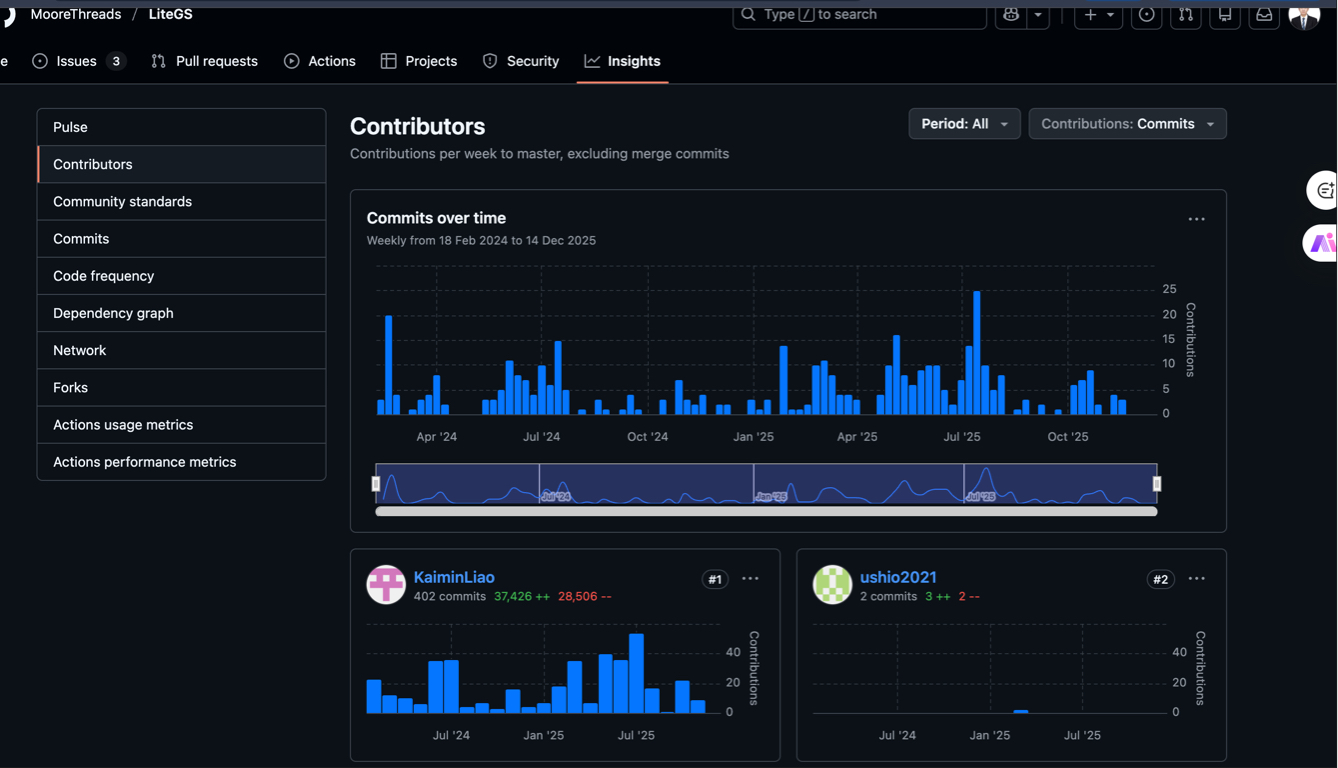Go to the LiteGS repository link
The width and height of the screenshot is (1338, 768).
click(x=171, y=15)
